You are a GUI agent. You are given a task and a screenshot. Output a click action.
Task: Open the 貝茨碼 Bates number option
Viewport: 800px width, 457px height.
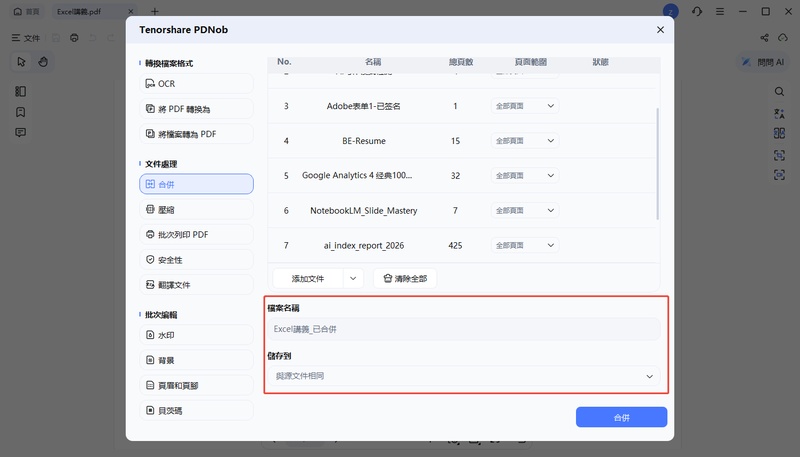196,410
